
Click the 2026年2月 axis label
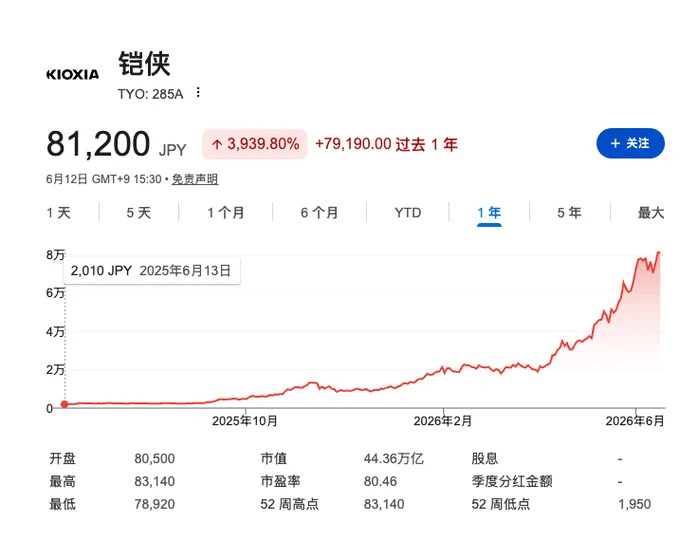443,421
